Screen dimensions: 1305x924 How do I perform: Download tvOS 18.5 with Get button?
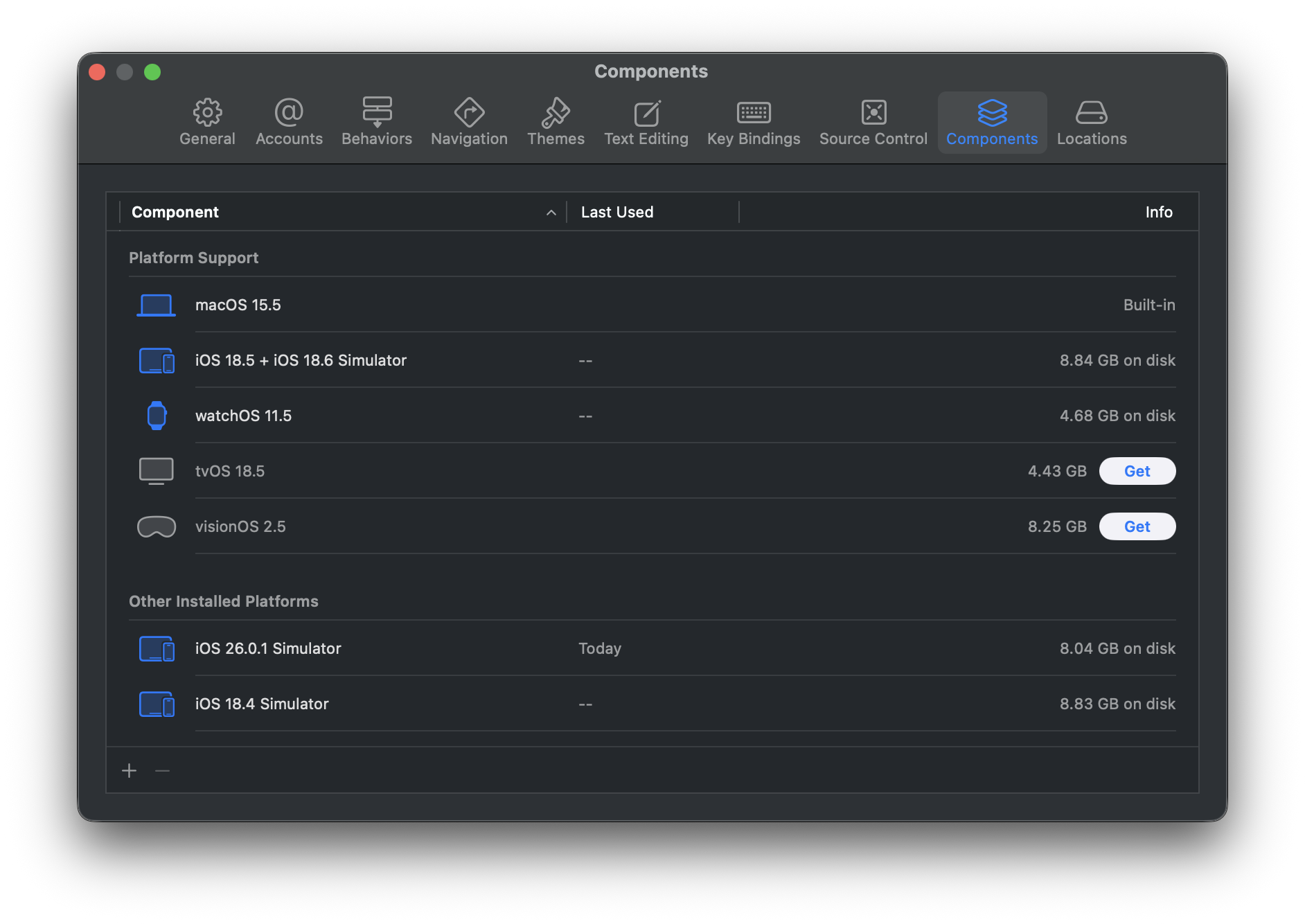1137,471
